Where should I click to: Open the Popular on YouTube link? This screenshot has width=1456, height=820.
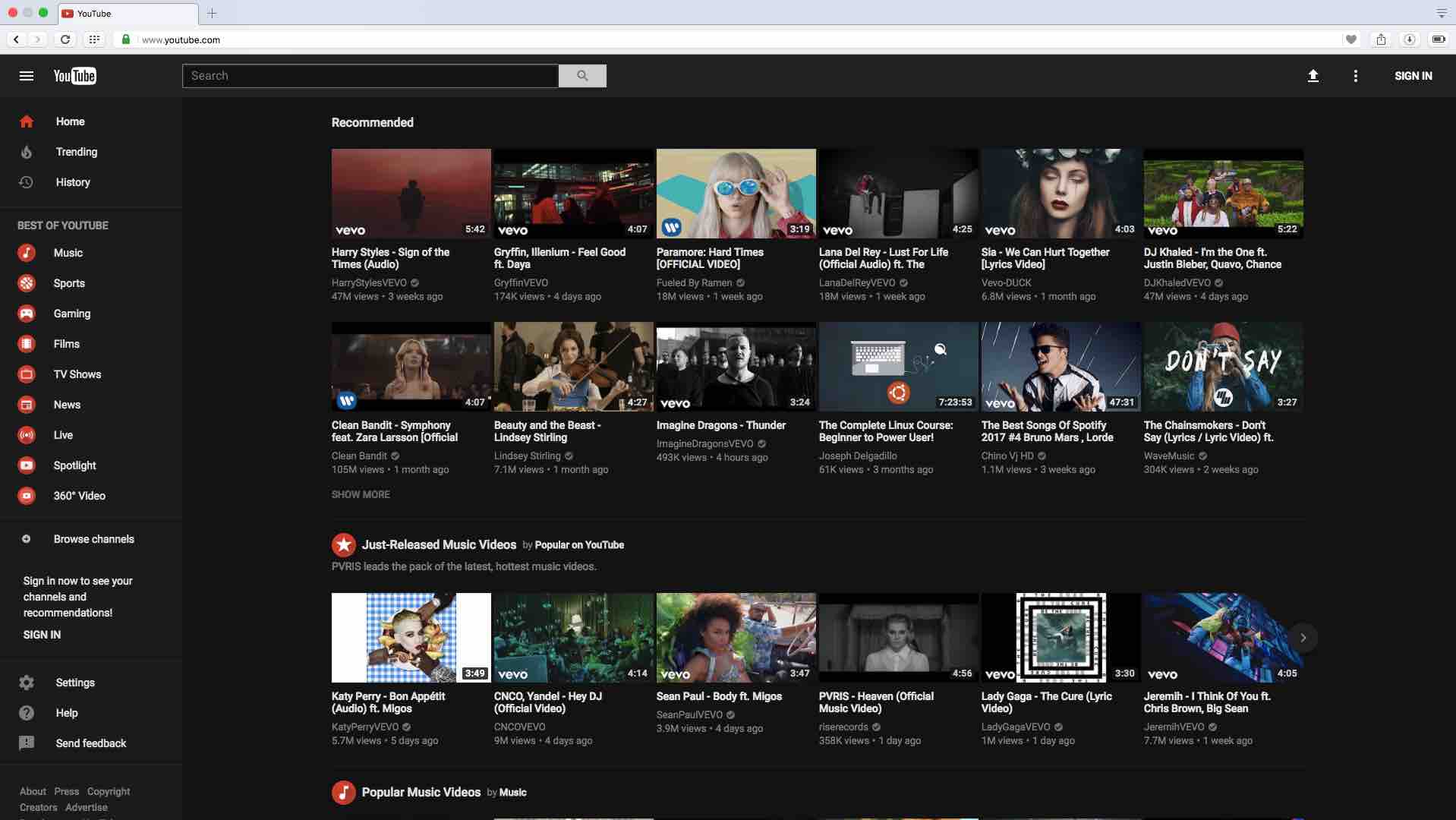[x=579, y=544]
